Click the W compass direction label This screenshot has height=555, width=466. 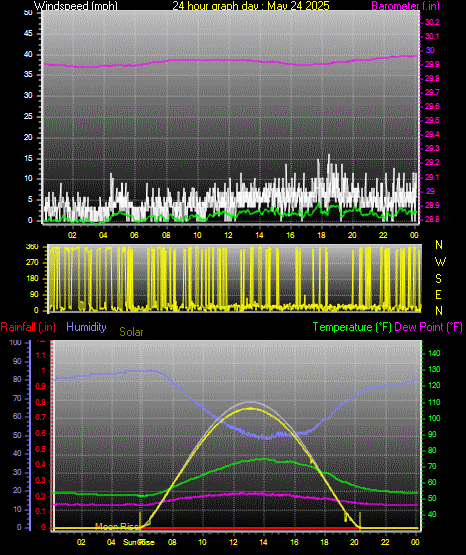(440, 262)
